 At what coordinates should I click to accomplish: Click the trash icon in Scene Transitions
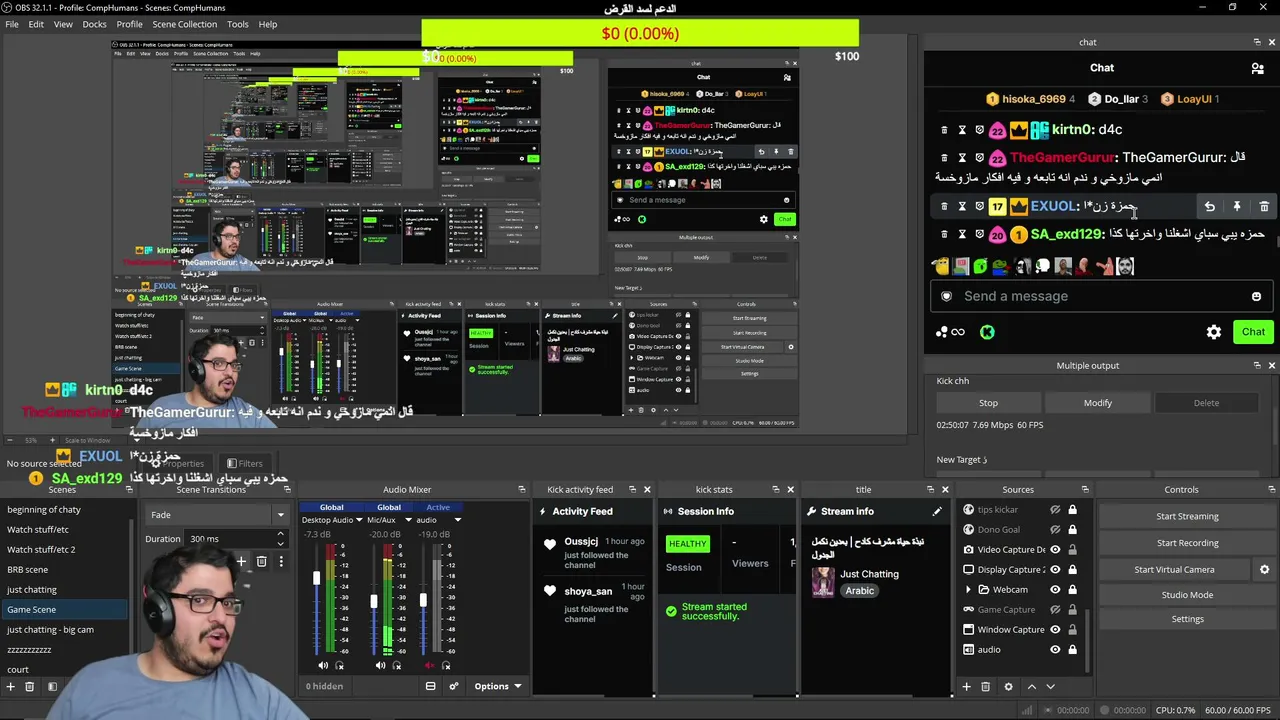261,562
